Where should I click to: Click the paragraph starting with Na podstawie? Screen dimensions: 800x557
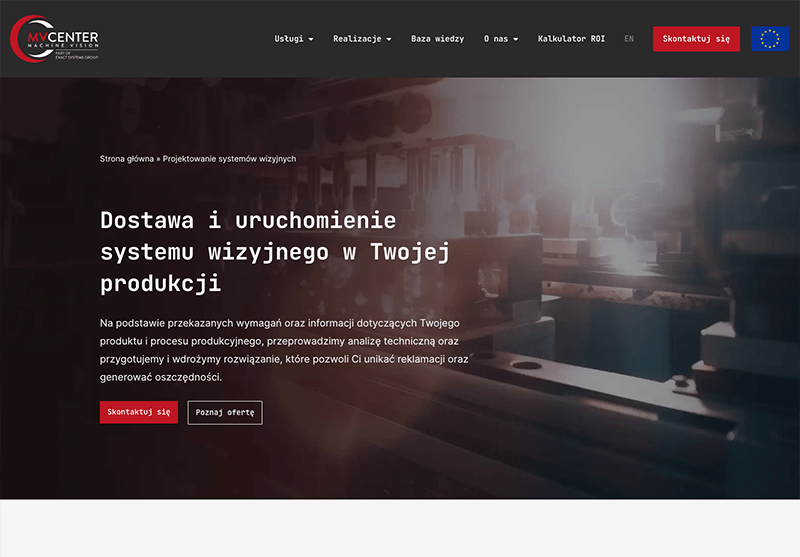click(284, 350)
